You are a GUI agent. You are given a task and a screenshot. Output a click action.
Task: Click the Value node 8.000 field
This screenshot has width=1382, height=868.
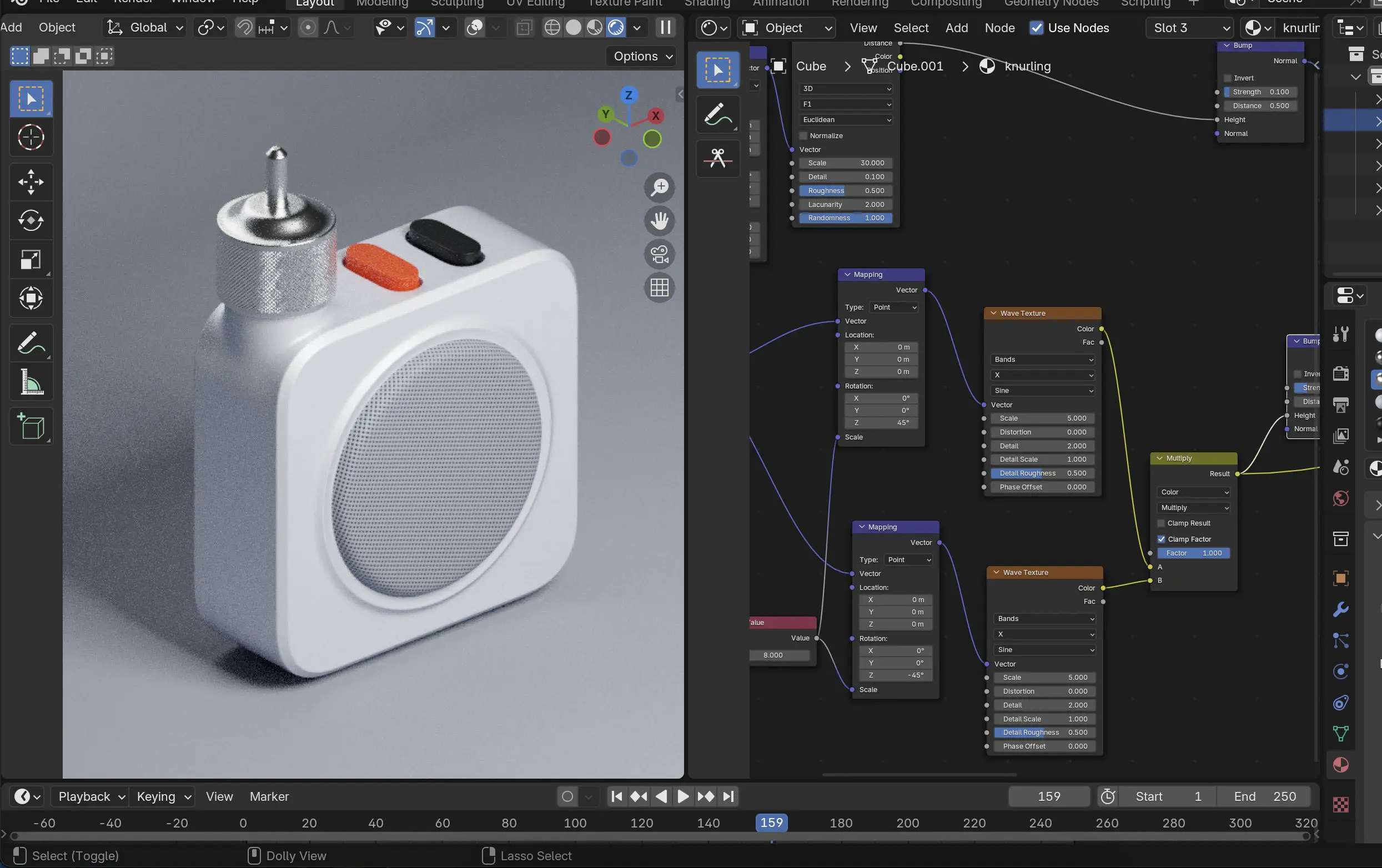tap(780, 655)
